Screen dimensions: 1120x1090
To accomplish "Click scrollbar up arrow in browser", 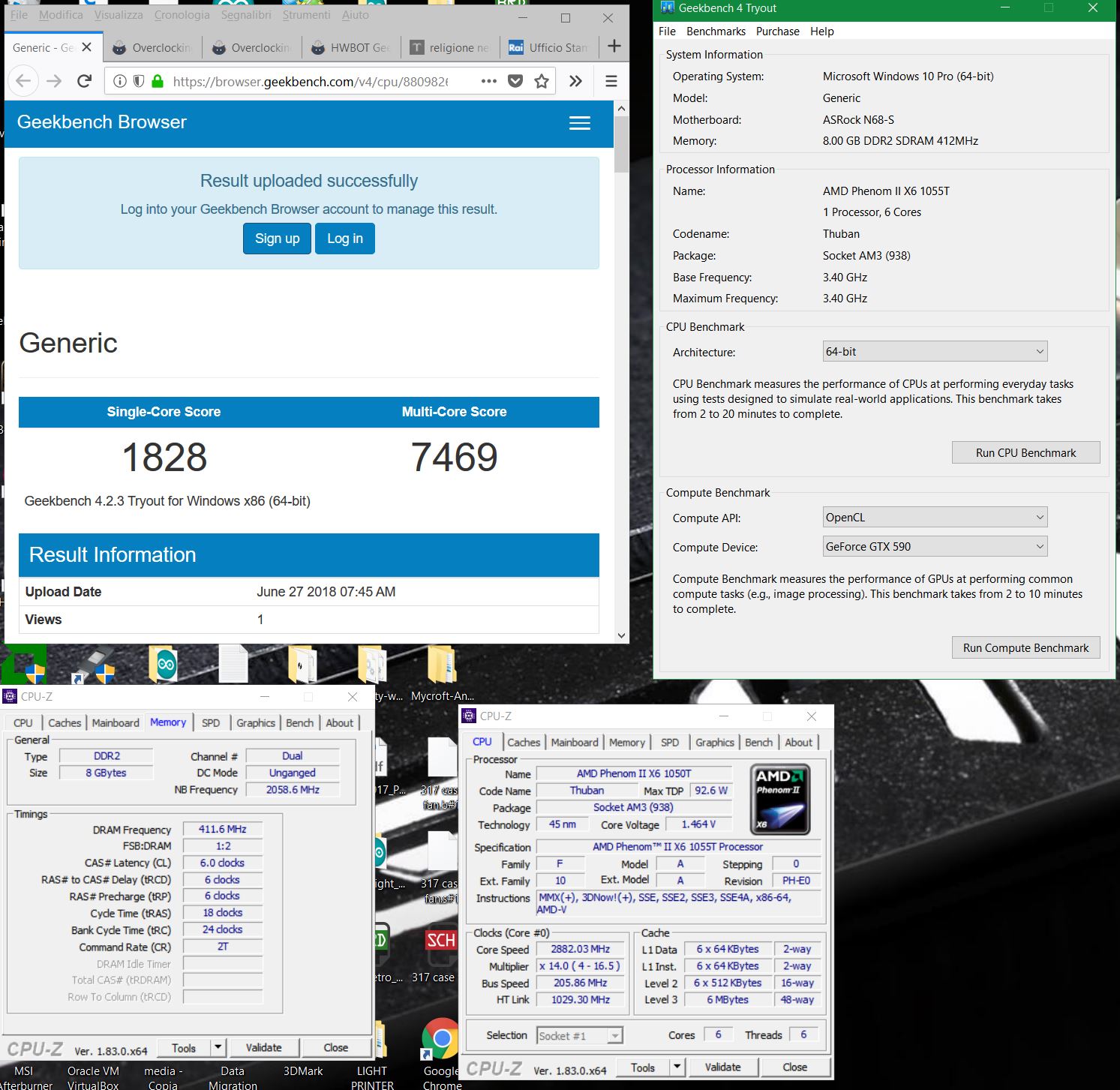I will (x=621, y=109).
